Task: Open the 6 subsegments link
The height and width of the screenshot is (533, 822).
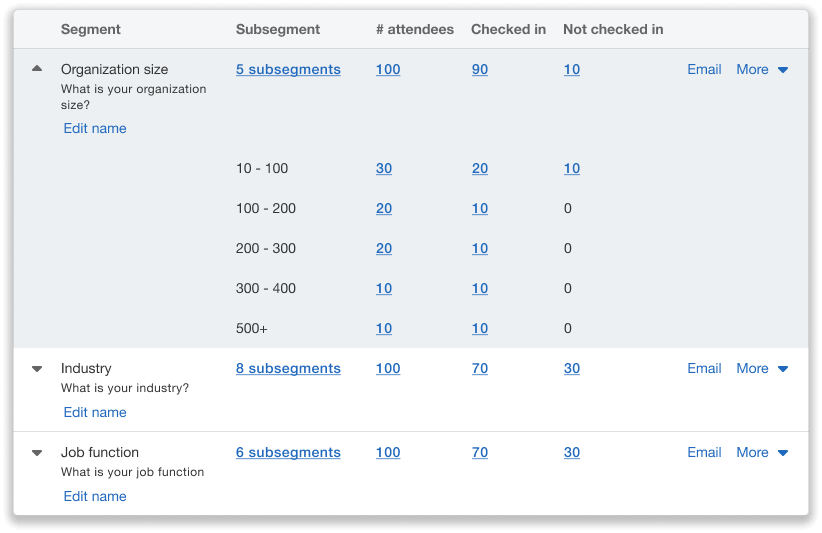Action: click(x=288, y=452)
